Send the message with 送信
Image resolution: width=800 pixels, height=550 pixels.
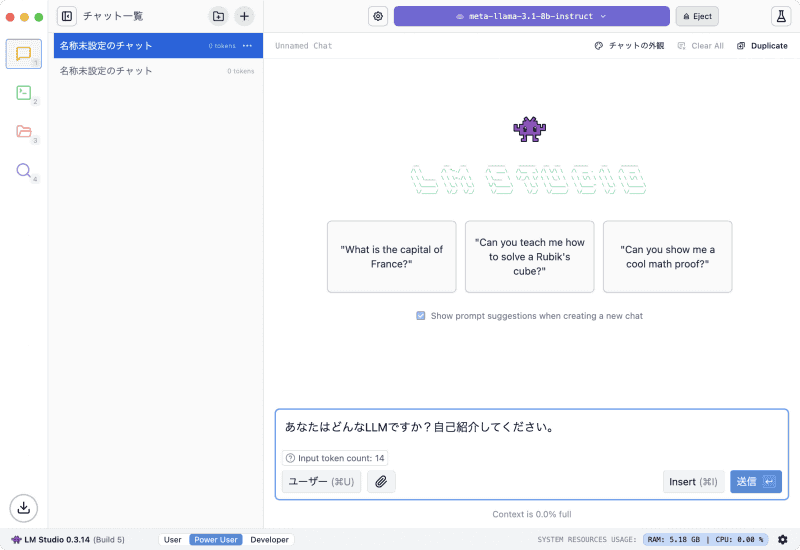point(756,482)
